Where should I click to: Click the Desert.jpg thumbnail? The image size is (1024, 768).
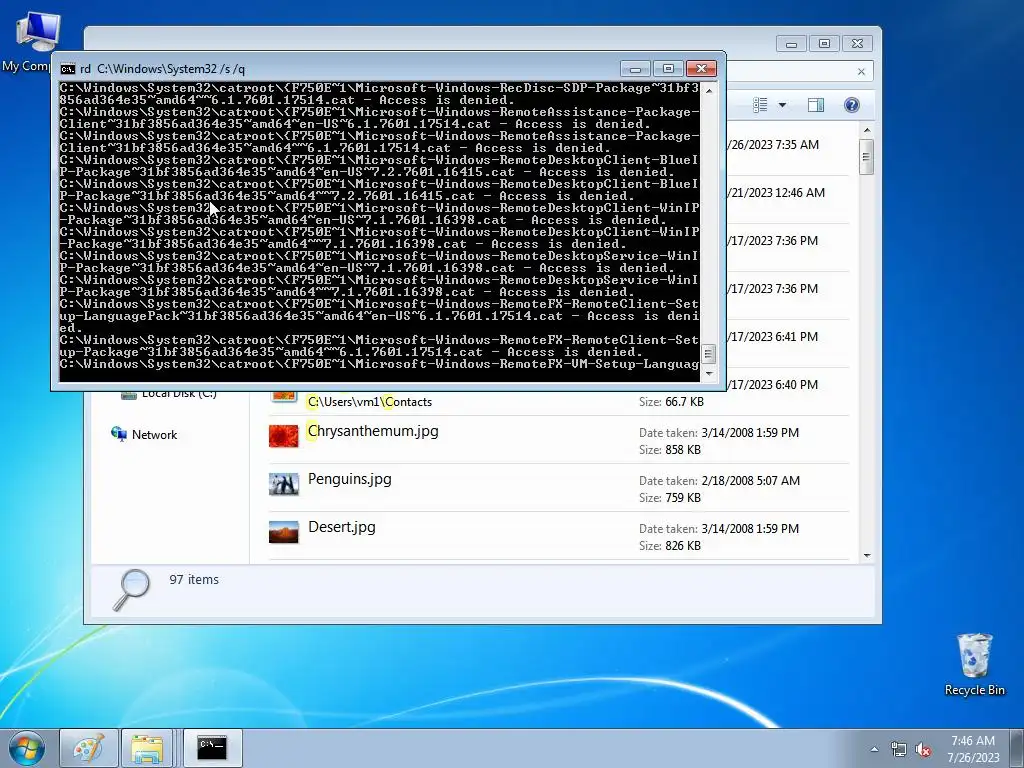click(283, 532)
